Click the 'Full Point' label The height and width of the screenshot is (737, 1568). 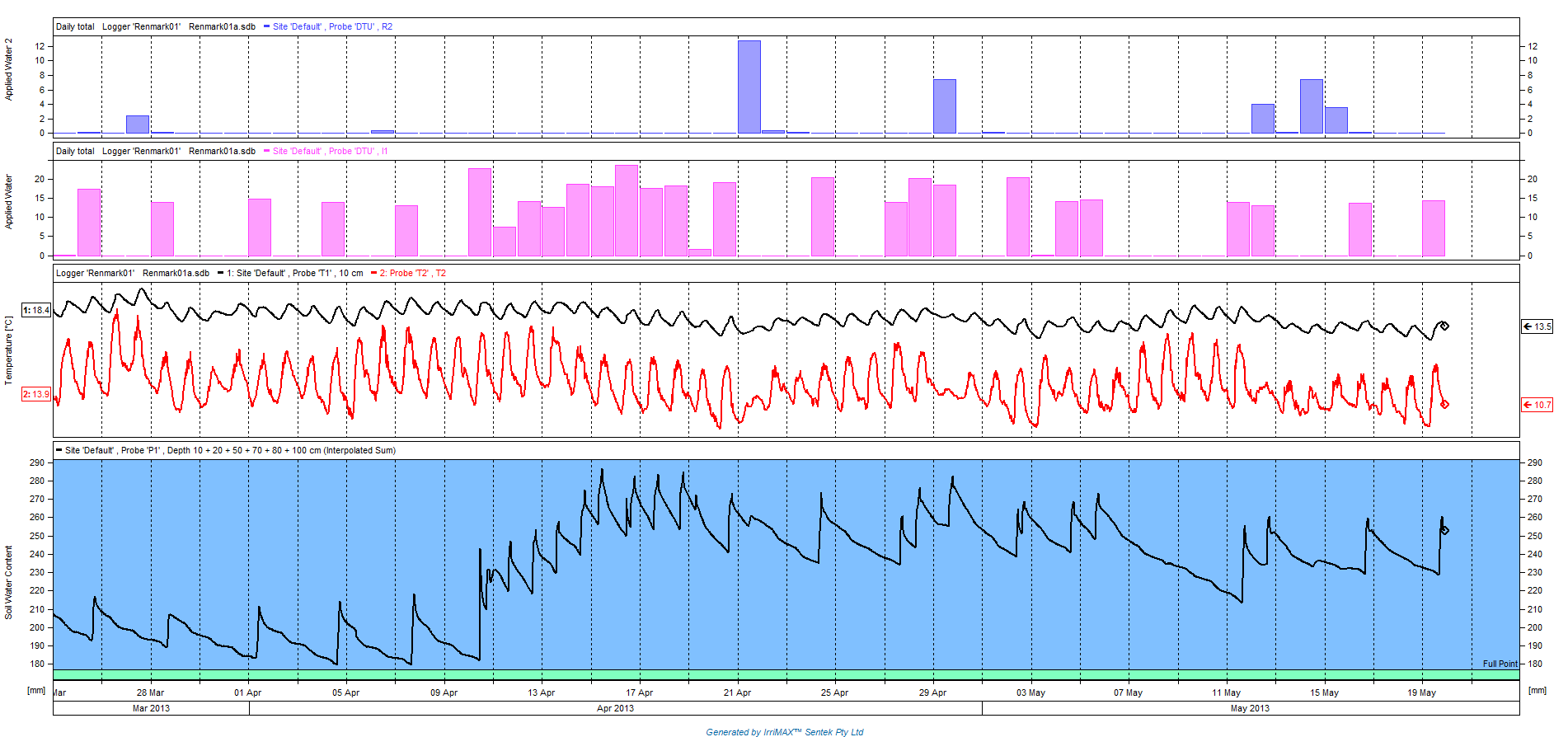click(1500, 664)
